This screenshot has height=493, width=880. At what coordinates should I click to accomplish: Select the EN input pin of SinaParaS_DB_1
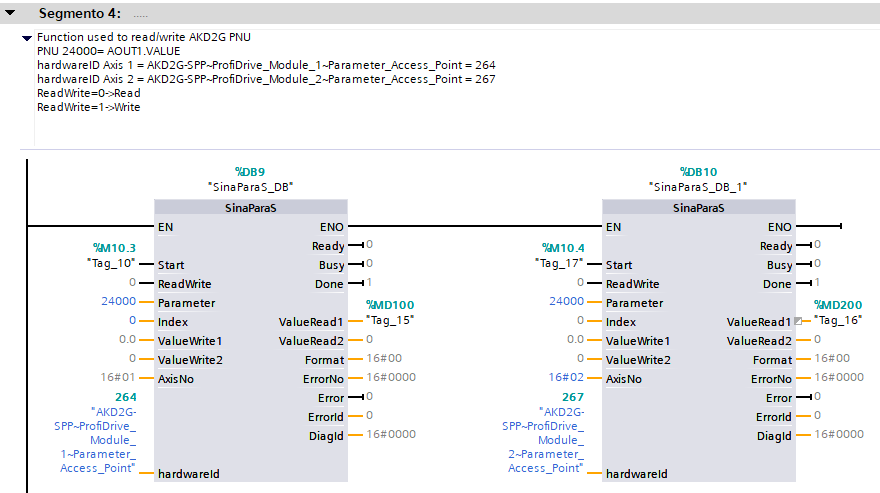pyautogui.click(x=613, y=227)
